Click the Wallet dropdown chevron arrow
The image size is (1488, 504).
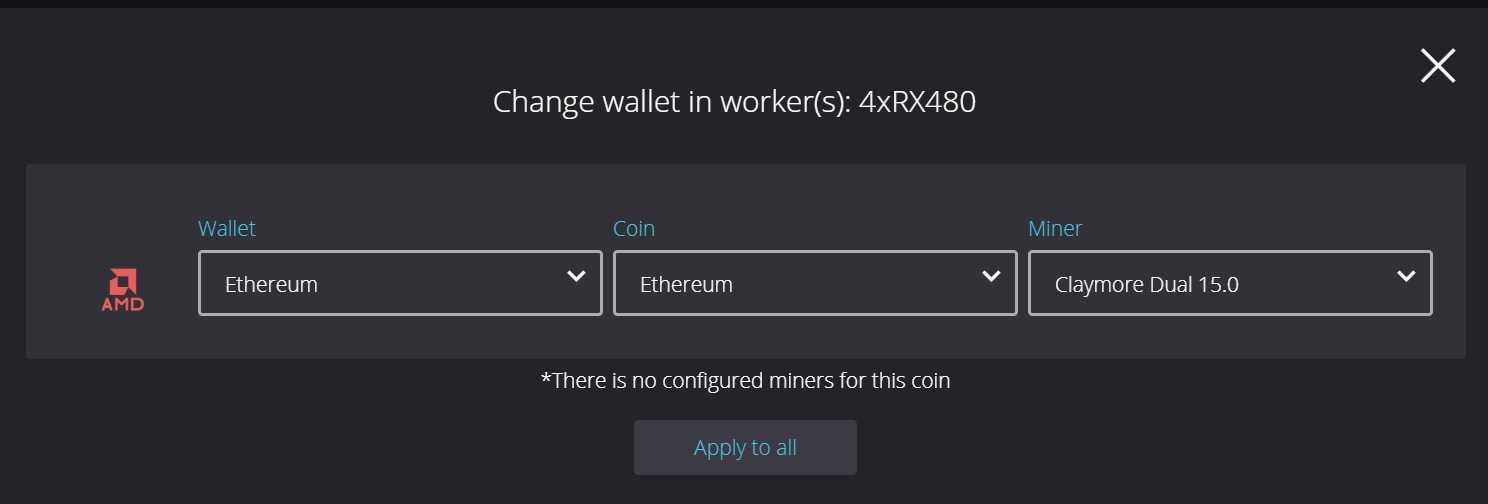pyautogui.click(x=576, y=275)
